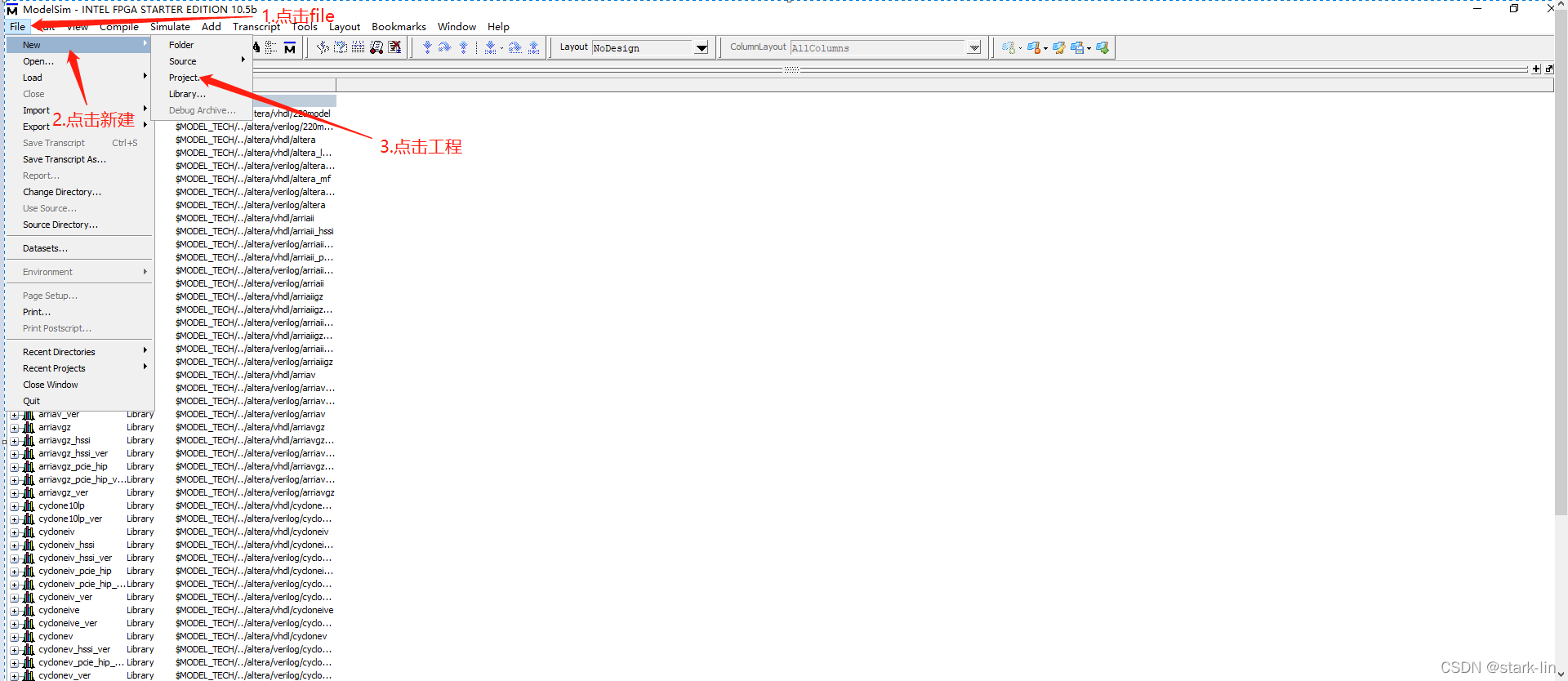Expand the cyclone10lp library node

[x=14, y=506]
